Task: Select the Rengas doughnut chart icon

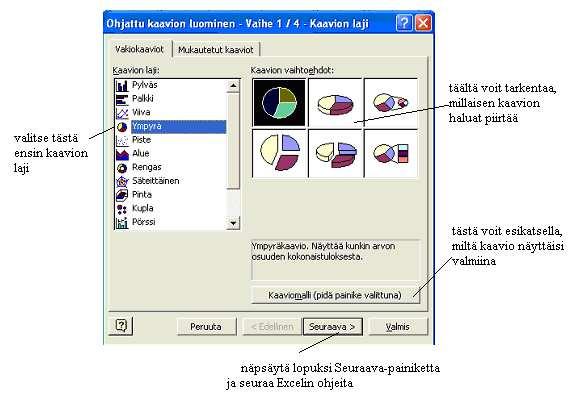Action: 122,168
